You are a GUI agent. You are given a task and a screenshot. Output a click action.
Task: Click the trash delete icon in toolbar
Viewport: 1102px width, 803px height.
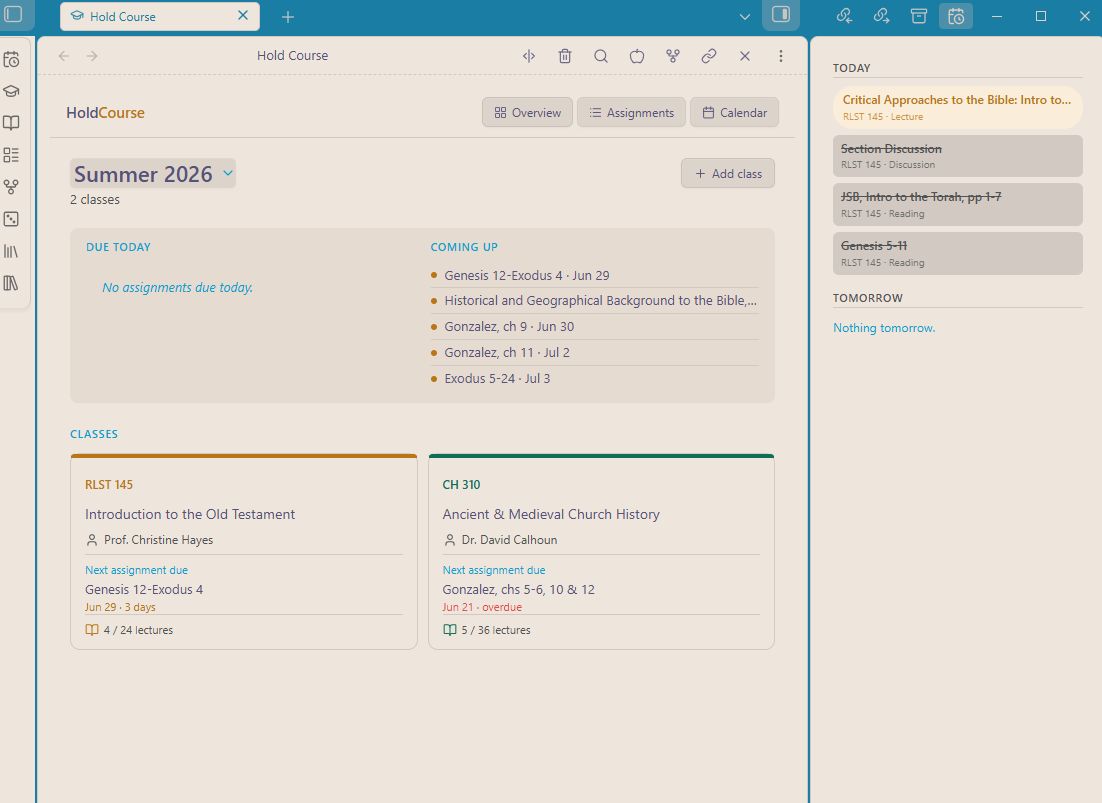tap(565, 56)
